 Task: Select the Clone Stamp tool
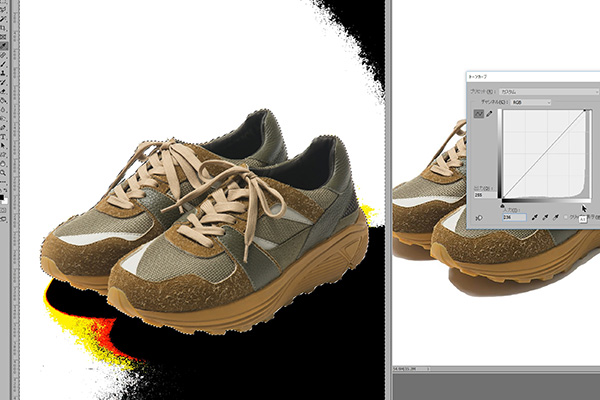point(3,73)
